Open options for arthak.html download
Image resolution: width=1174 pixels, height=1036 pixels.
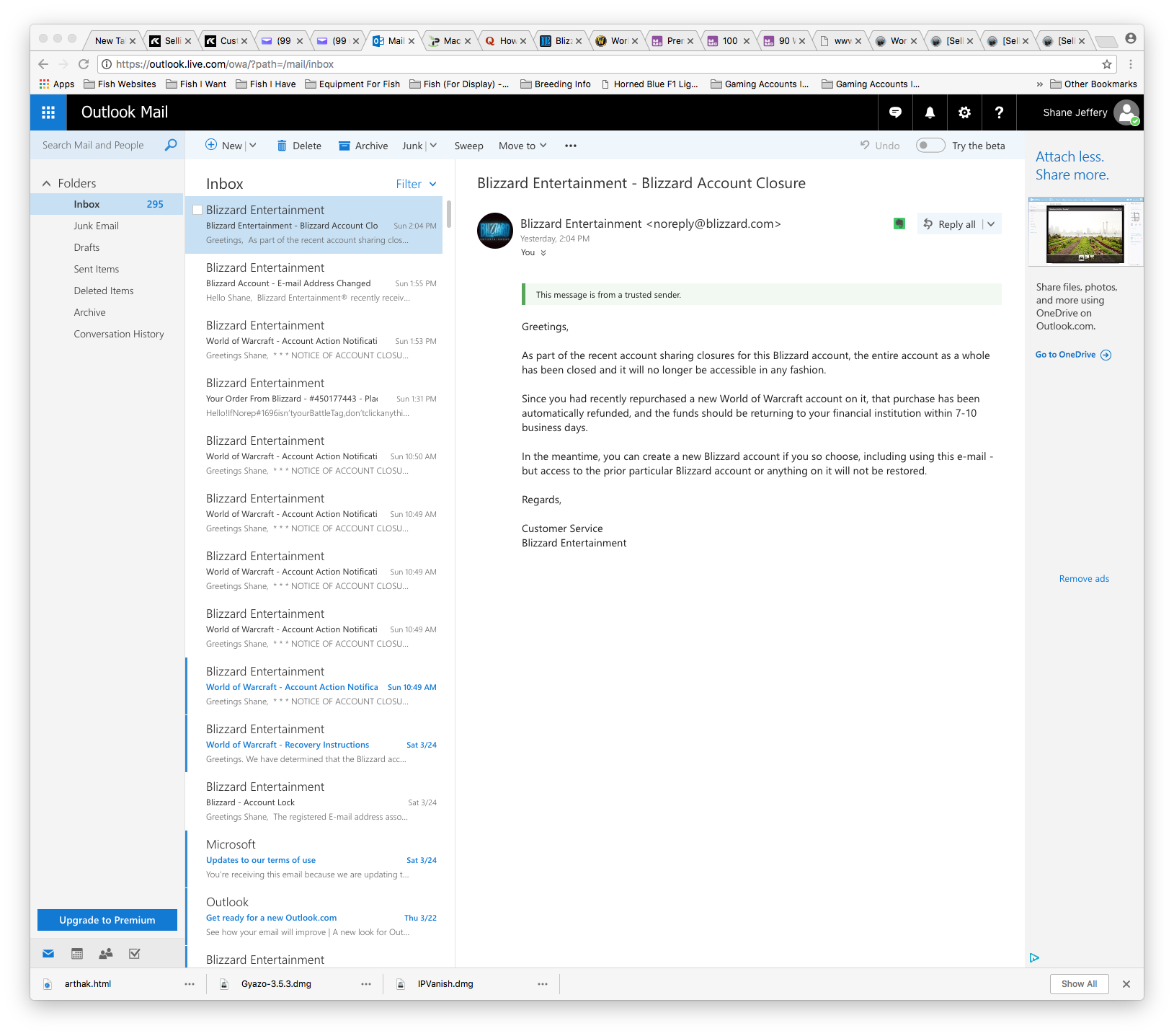(190, 984)
